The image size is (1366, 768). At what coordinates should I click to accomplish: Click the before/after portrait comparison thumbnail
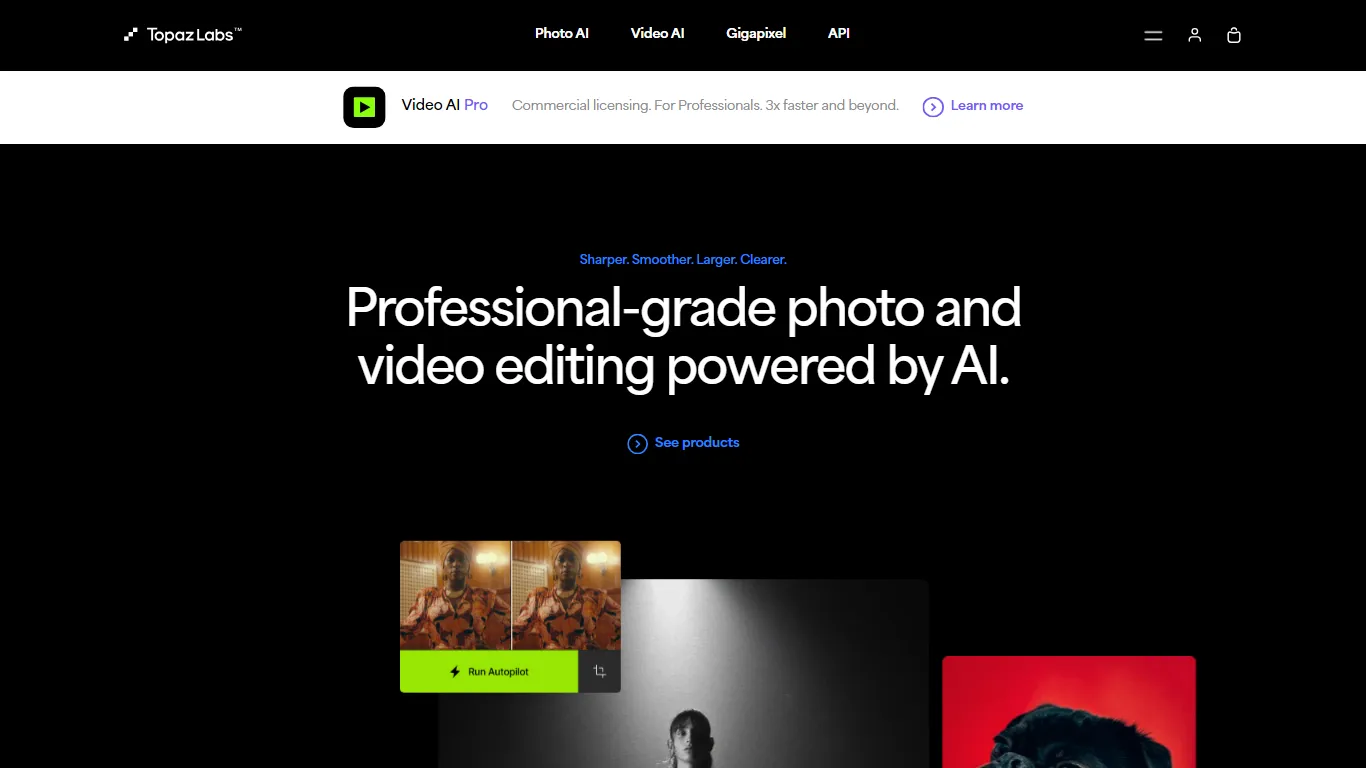click(x=510, y=596)
